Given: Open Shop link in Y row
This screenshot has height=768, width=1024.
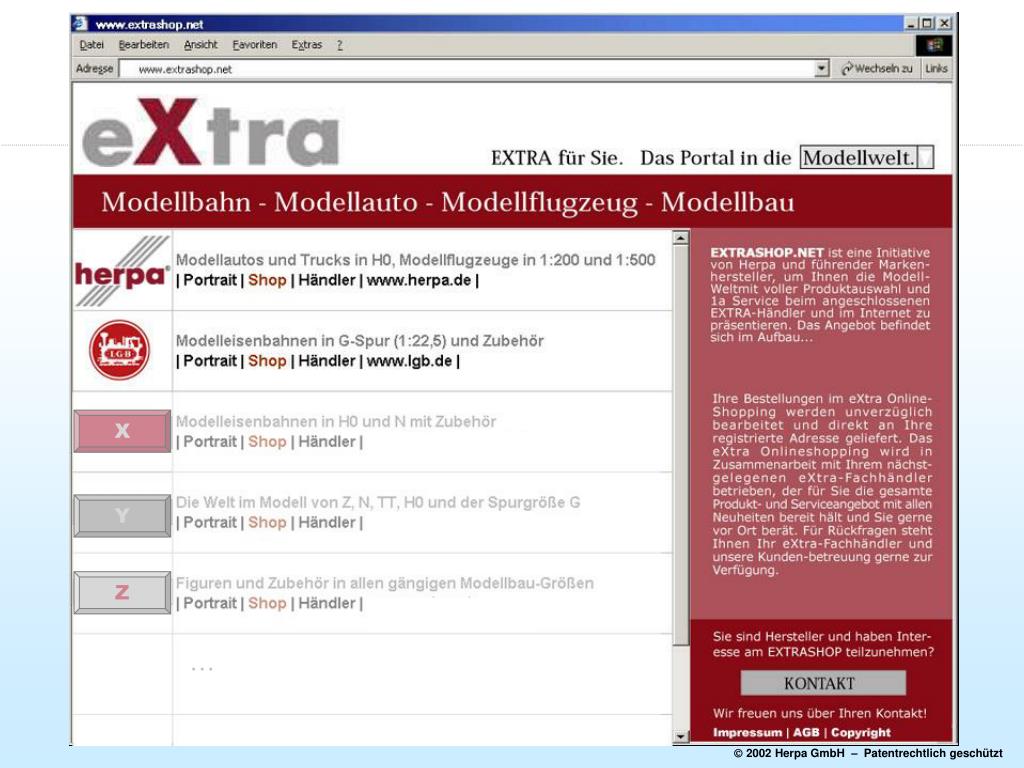Looking at the screenshot, I should (267, 523).
